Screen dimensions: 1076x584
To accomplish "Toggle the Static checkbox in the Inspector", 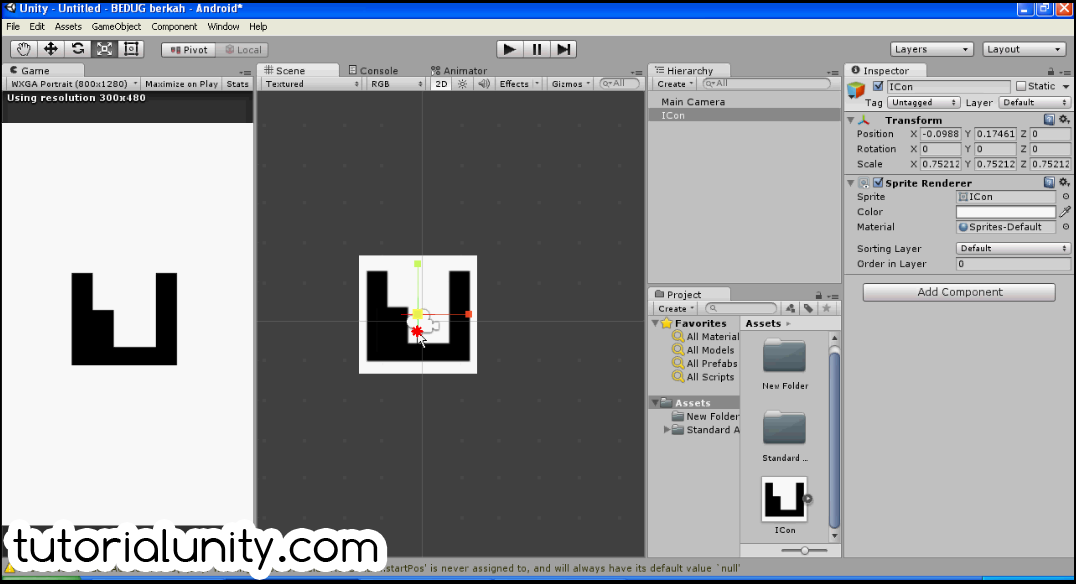I will 1019,86.
